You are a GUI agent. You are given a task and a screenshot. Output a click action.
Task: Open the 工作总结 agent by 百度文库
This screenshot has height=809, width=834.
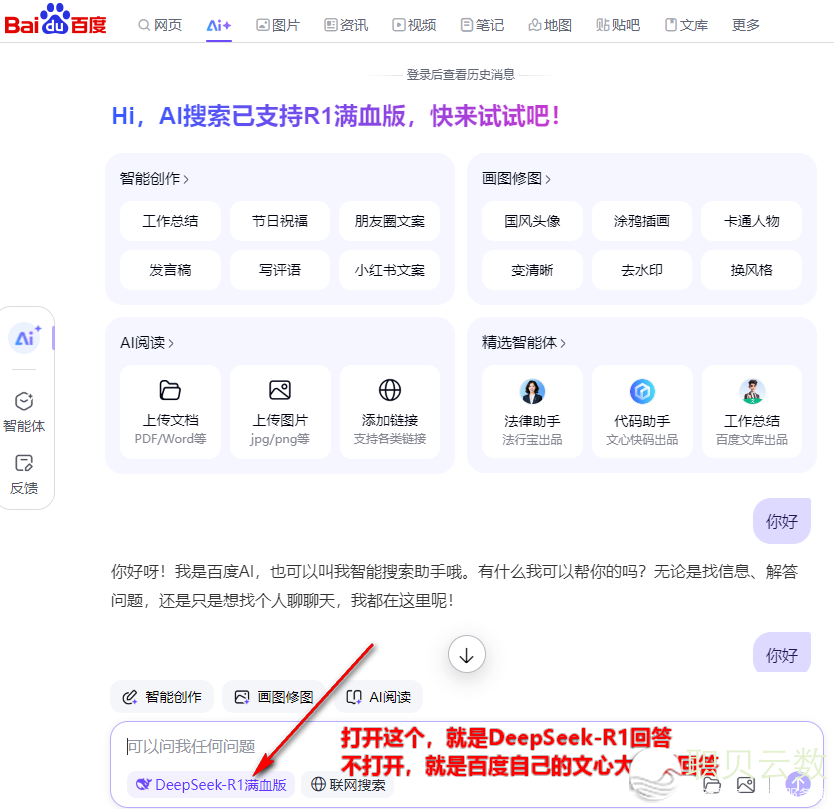(x=752, y=412)
